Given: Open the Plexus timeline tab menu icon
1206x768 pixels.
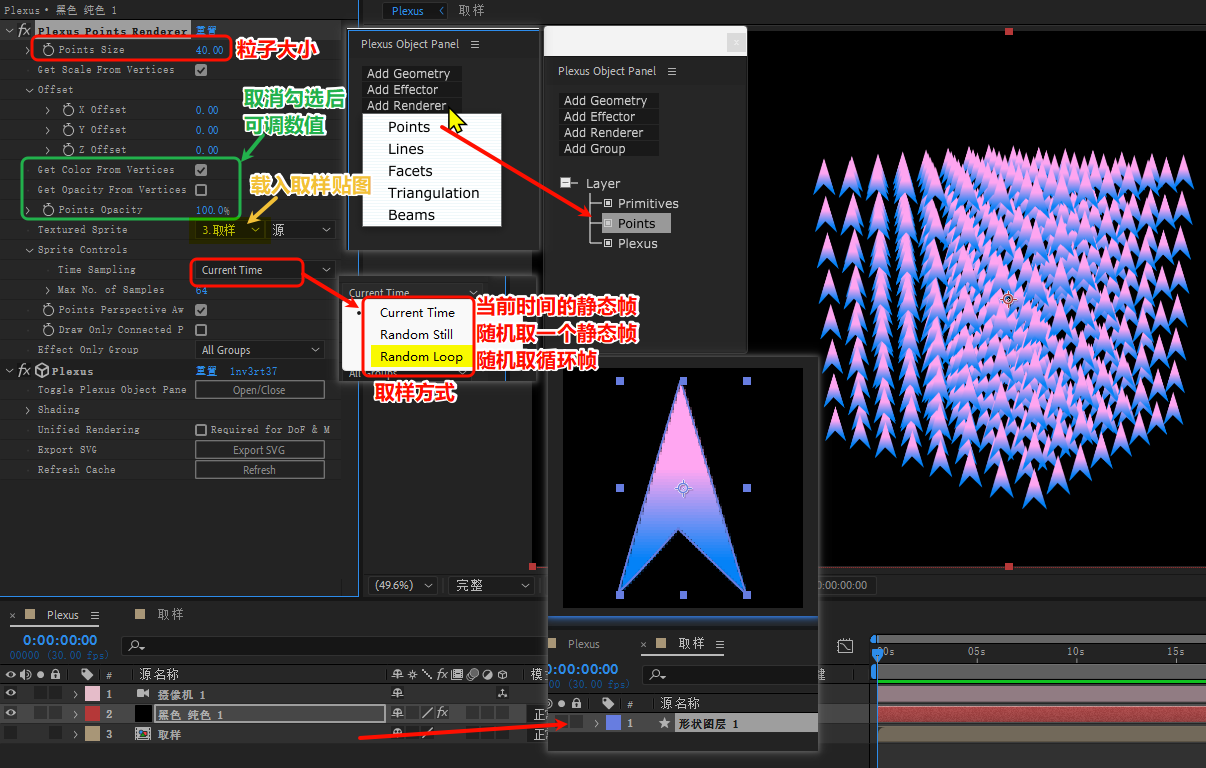Looking at the screenshot, I should (95, 615).
